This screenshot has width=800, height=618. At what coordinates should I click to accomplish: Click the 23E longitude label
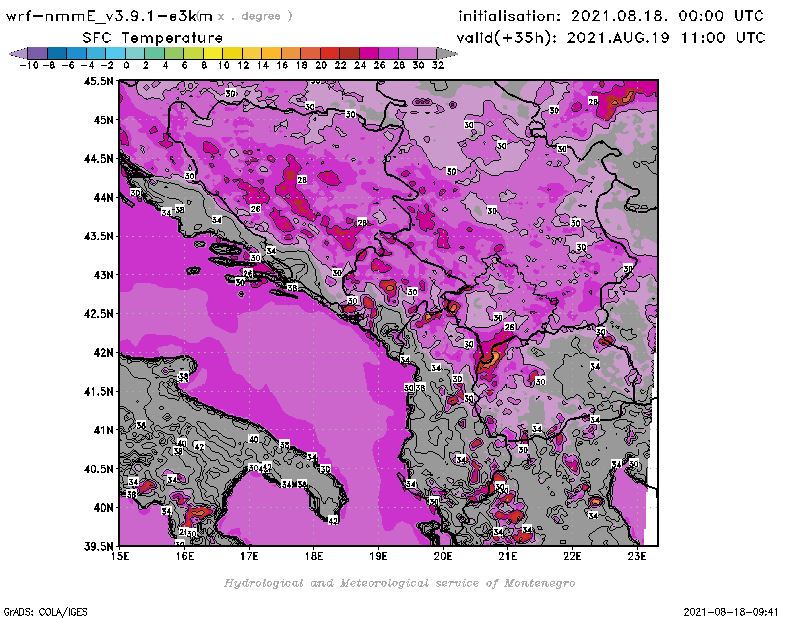[x=637, y=556]
